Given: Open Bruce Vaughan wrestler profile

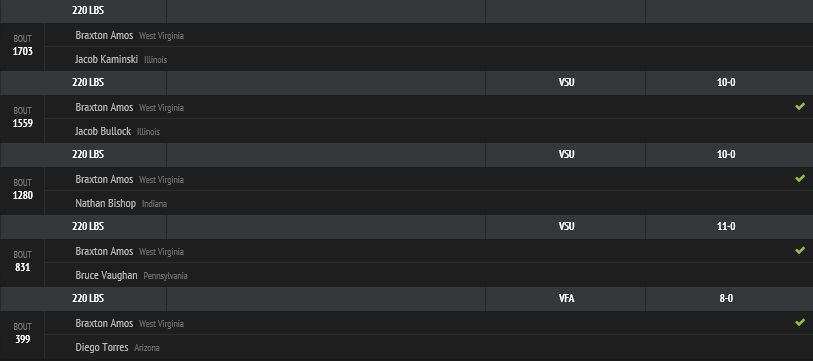Looking at the screenshot, I should pyautogui.click(x=106, y=275).
